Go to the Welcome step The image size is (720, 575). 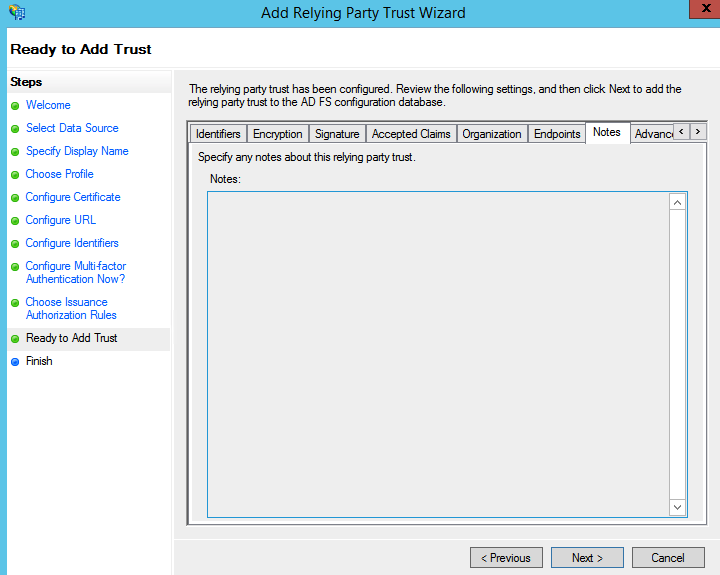[x=48, y=105]
